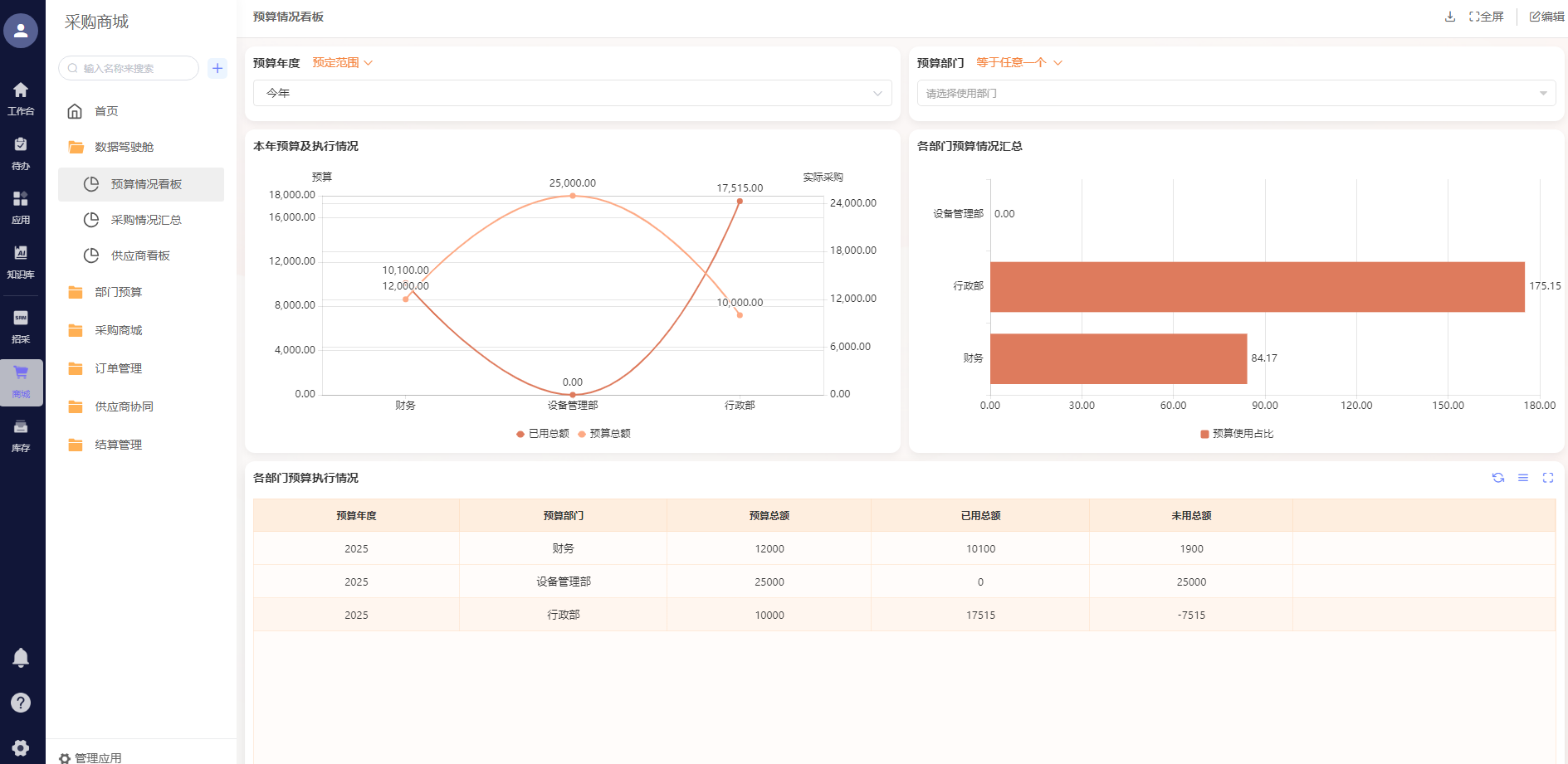Click the download icon in top bar
The height and width of the screenshot is (764, 1568).
coord(1450,17)
